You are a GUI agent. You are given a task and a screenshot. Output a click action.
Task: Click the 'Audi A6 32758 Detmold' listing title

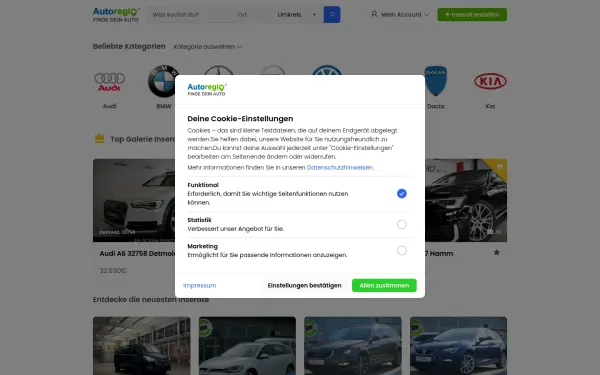[137, 253]
